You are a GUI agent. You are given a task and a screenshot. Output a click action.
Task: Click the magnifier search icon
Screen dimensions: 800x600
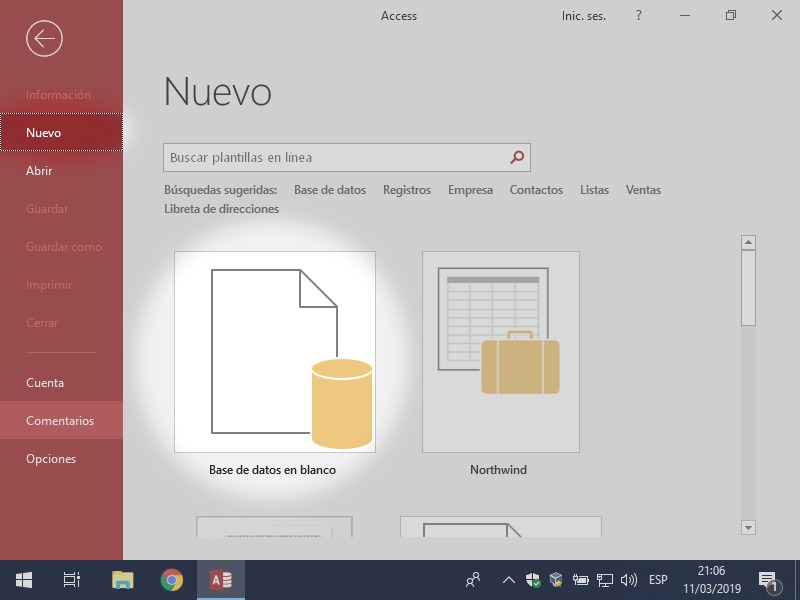[517, 157]
